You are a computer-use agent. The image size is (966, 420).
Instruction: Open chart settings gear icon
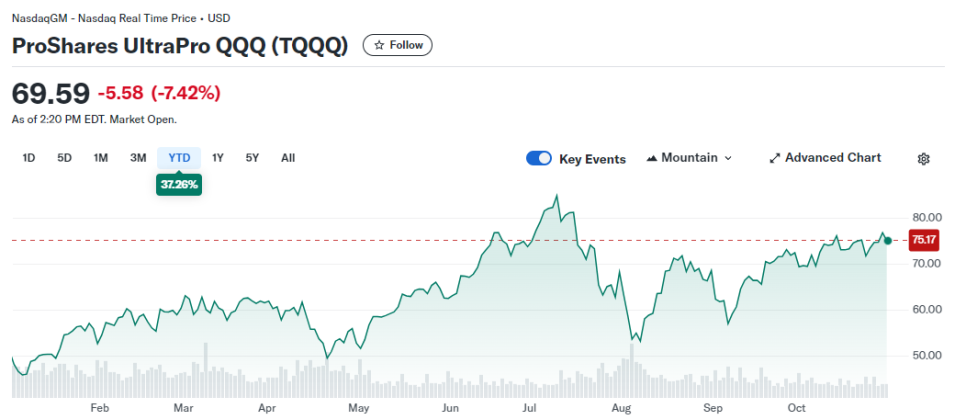(x=923, y=159)
